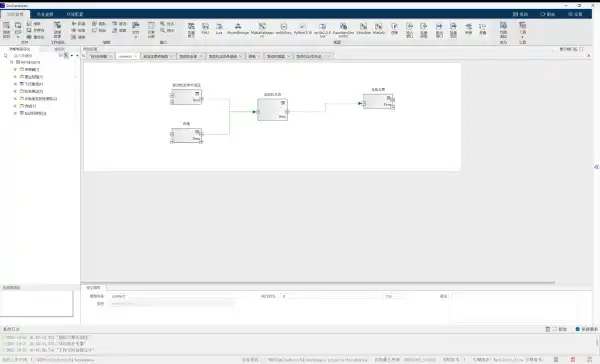
Task: Click the large description text box at bottom right
Action: click(514, 307)
